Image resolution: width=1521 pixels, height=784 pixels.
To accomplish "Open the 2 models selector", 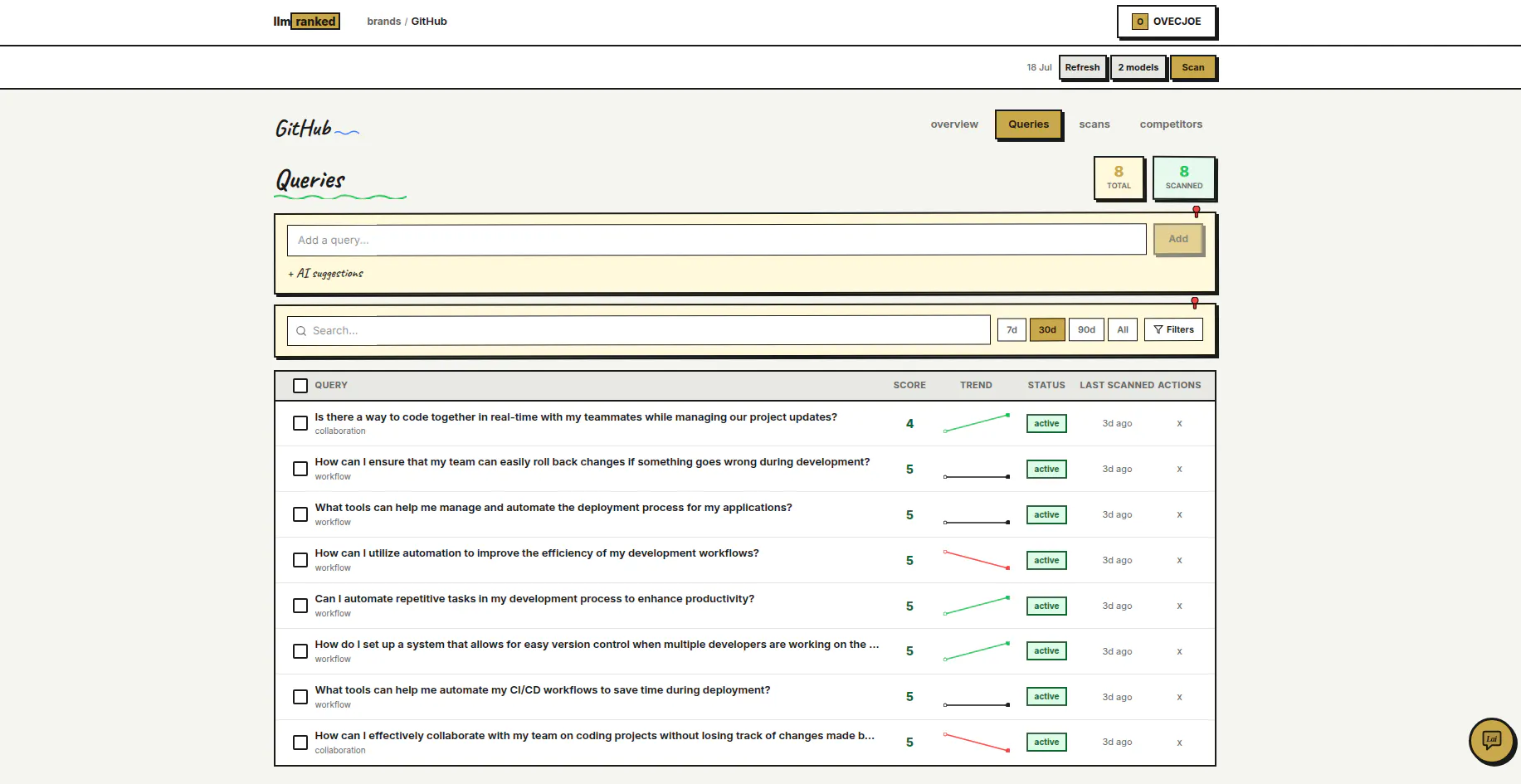I will coord(1138,68).
